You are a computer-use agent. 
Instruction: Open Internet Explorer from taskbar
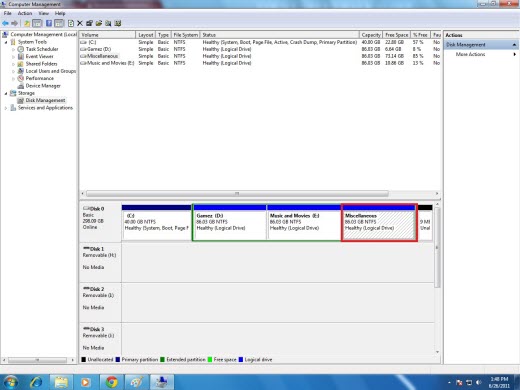pos(36,382)
